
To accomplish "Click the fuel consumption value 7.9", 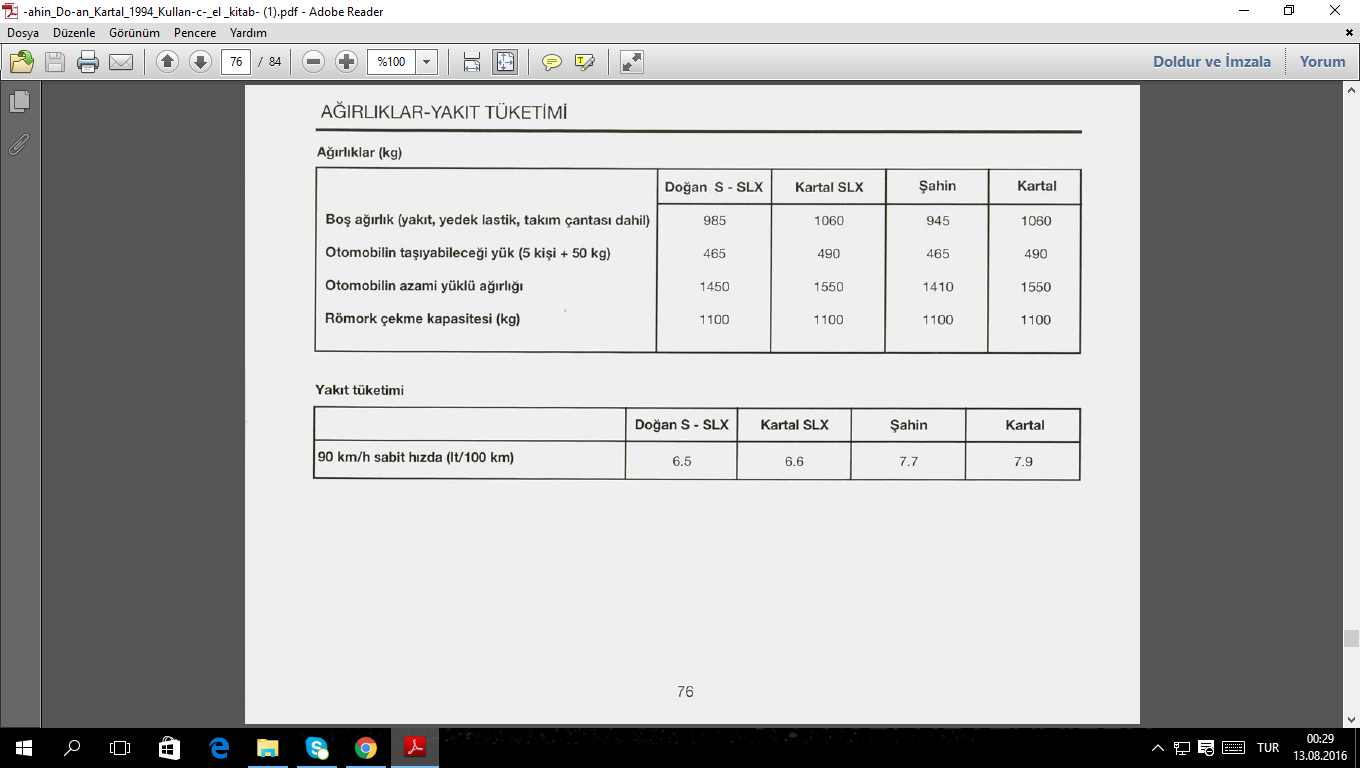I will 1023,461.
